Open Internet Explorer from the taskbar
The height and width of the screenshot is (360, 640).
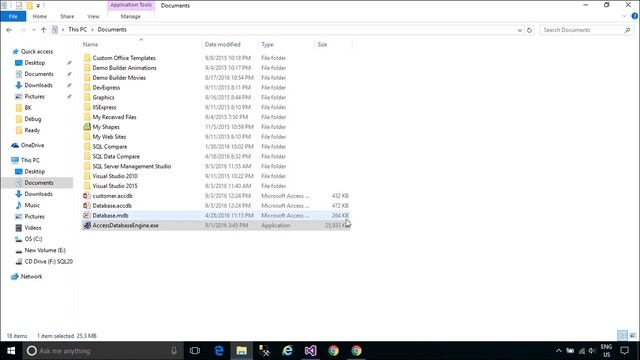coord(287,351)
